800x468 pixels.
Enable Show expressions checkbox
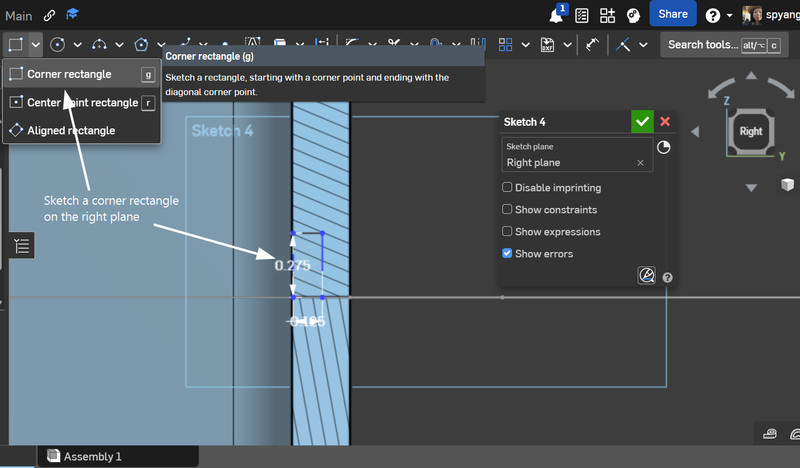pos(507,231)
